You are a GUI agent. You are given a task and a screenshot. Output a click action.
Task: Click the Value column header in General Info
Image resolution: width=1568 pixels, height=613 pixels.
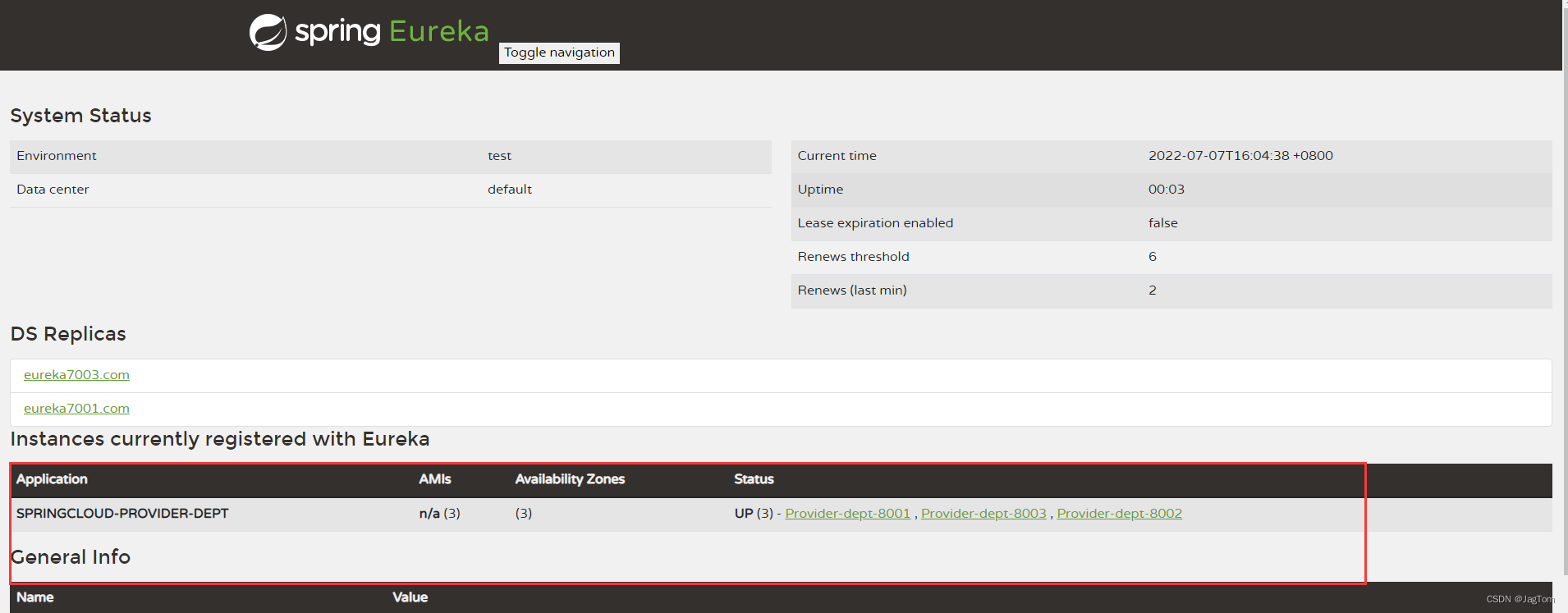(410, 597)
